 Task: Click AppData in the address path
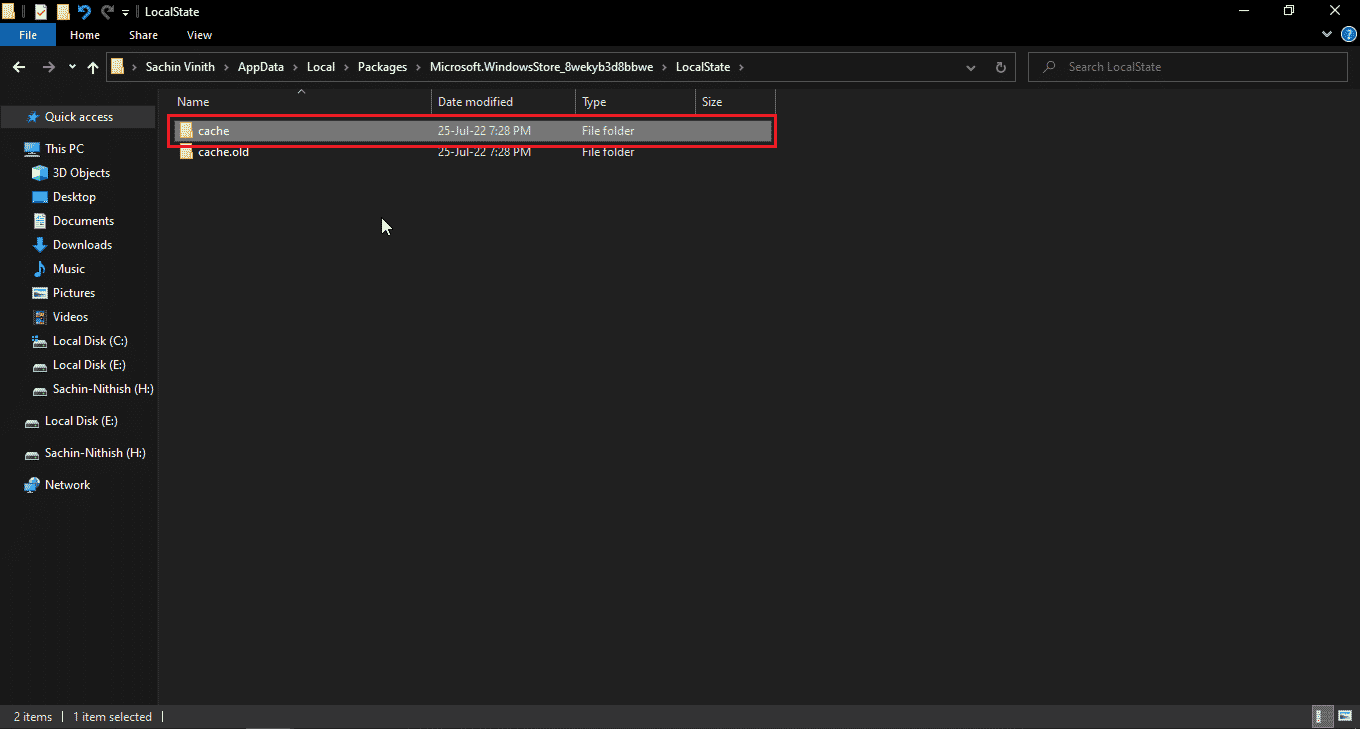(261, 67)
